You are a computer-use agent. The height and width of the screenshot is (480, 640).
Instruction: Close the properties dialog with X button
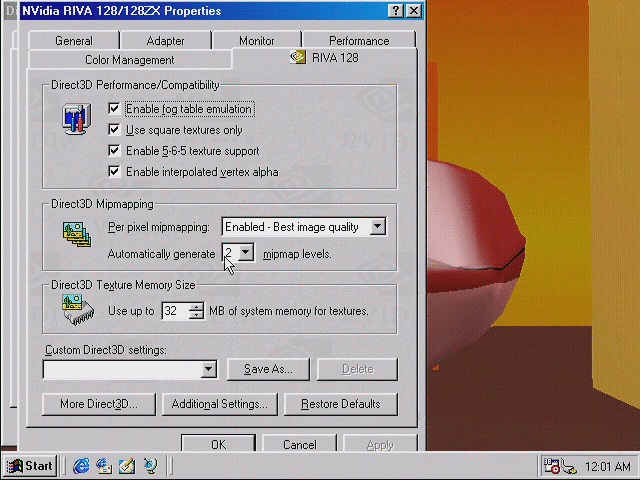414,11
